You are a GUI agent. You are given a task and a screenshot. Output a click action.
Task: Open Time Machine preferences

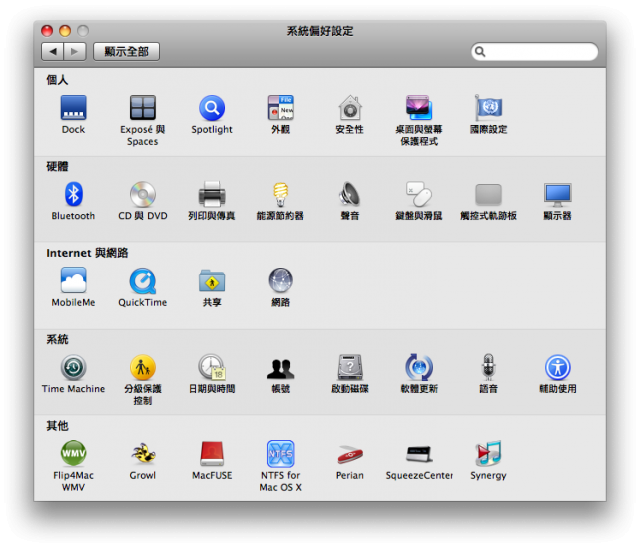coord(73,367)
